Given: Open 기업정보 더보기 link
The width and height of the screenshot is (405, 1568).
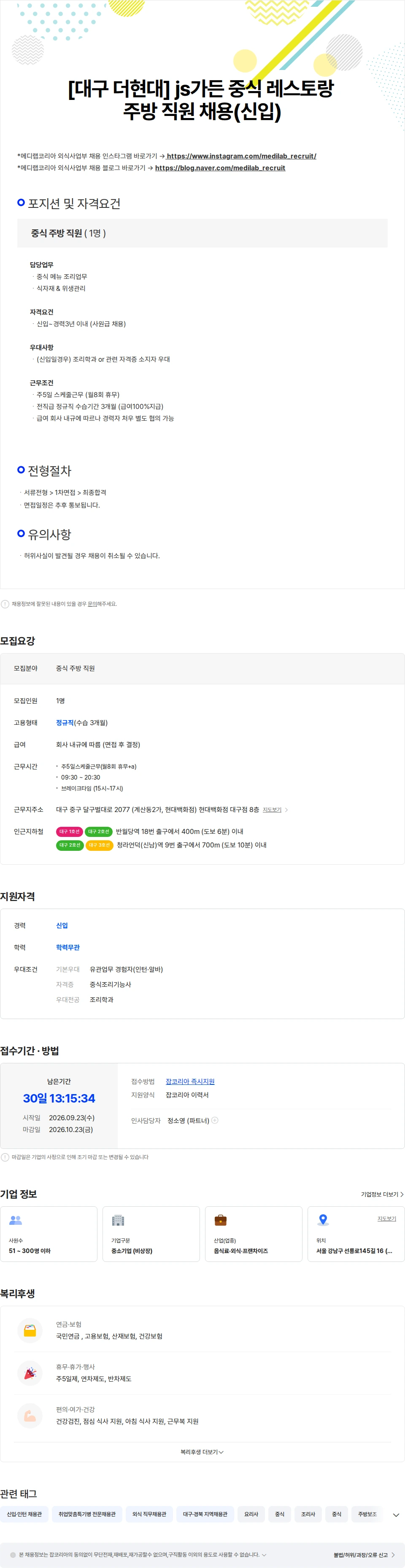Looking at the screenshot, I should (382, 1194).
